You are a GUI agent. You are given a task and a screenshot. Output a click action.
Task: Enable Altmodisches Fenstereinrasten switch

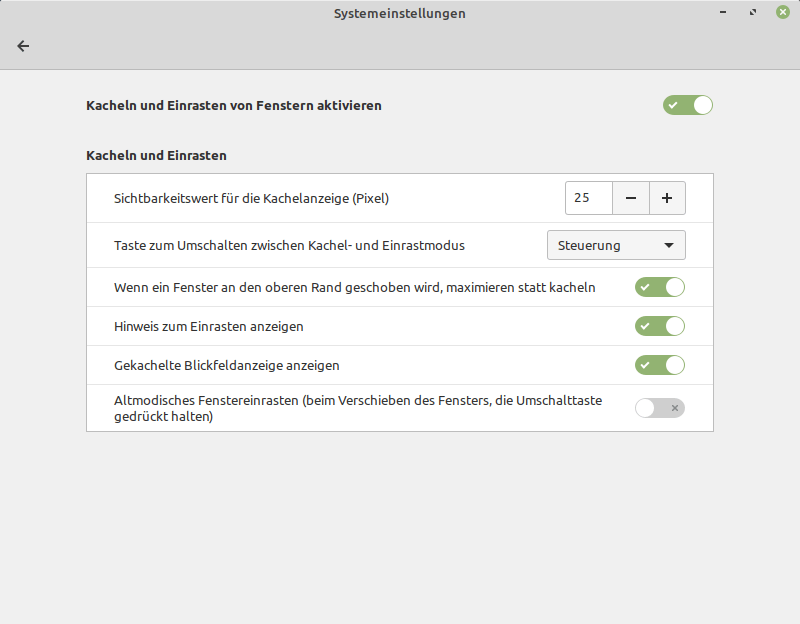click(x=659, y=408)
